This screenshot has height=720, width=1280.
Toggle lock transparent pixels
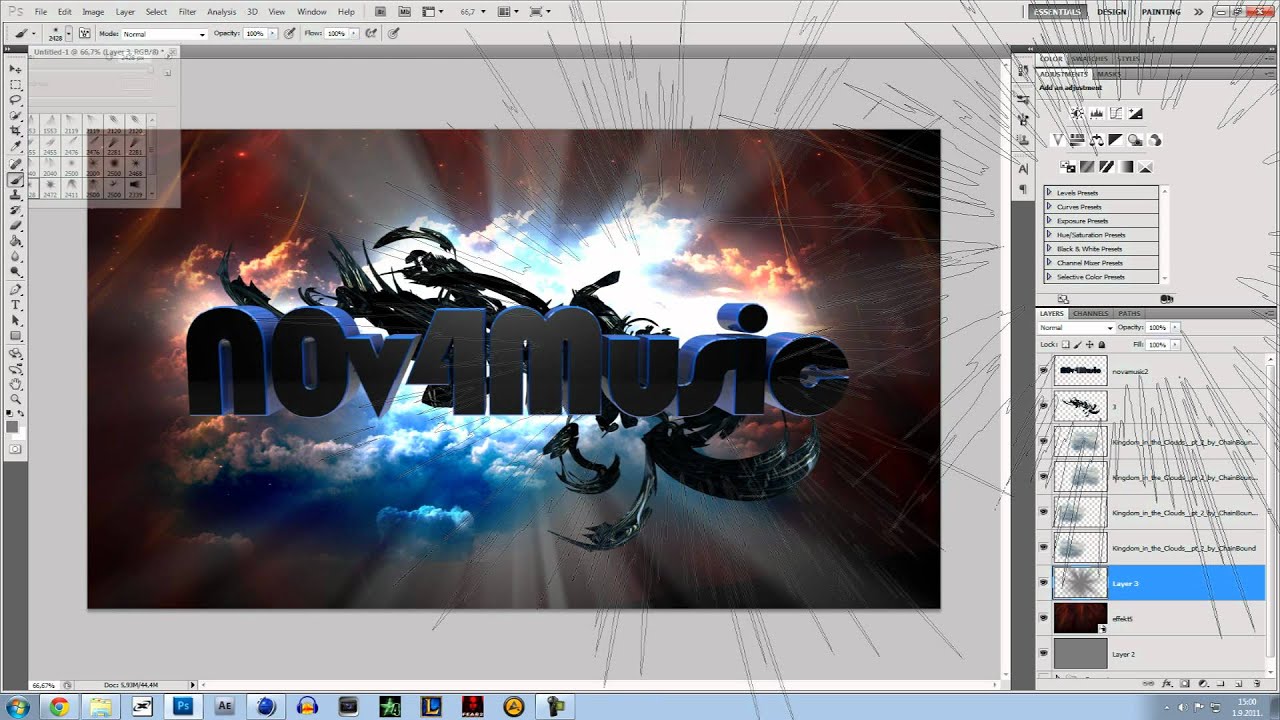(x=1065, y=344)
